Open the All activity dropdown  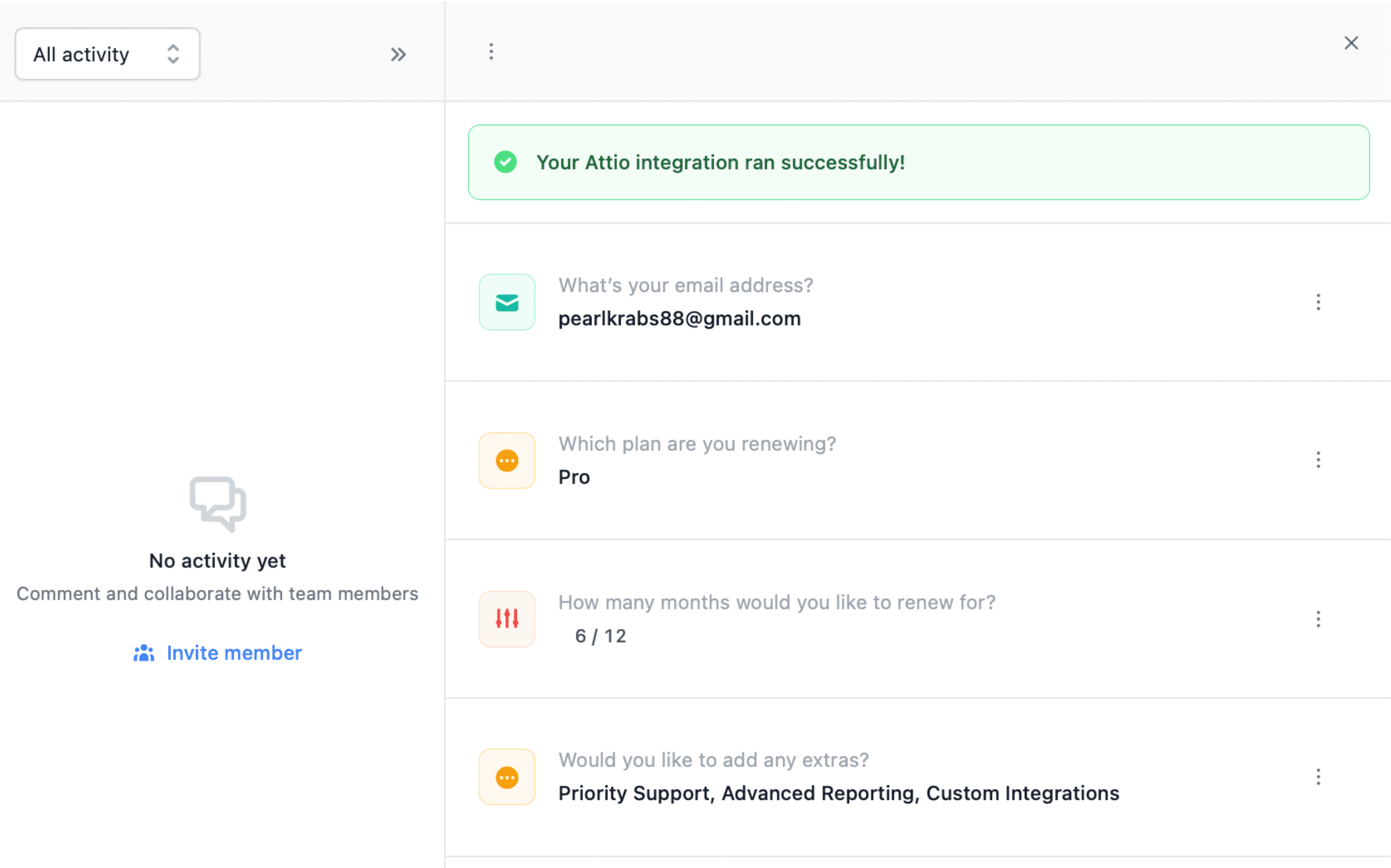tap(108, 54)
